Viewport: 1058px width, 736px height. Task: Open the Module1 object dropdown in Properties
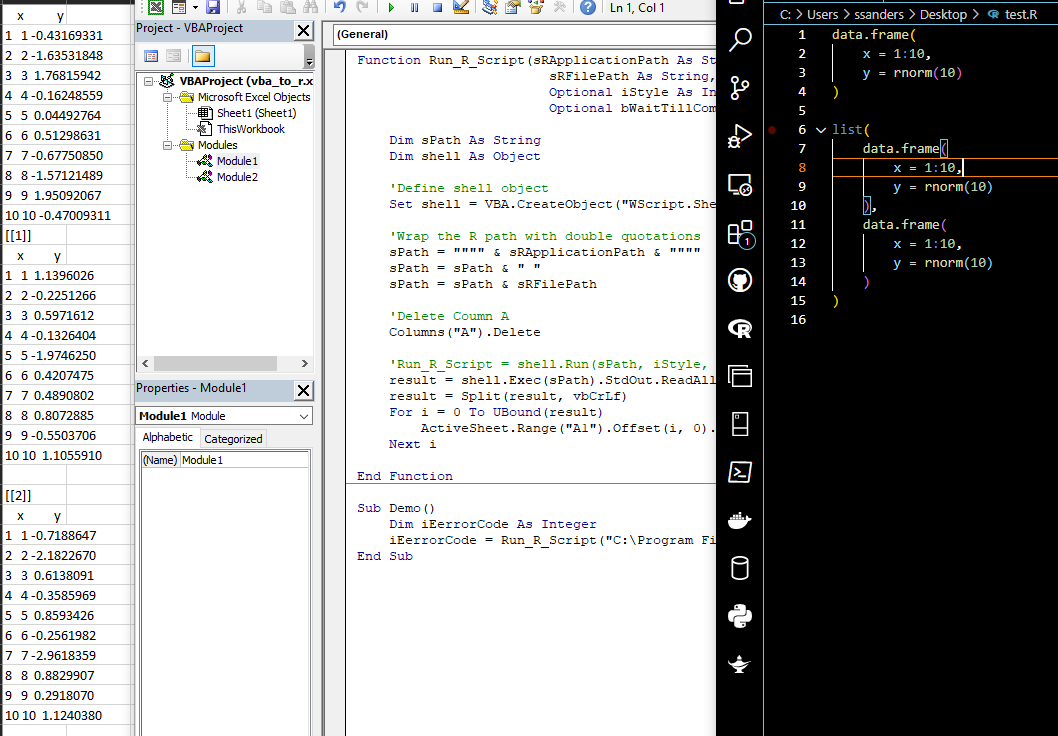click(304, 416)
